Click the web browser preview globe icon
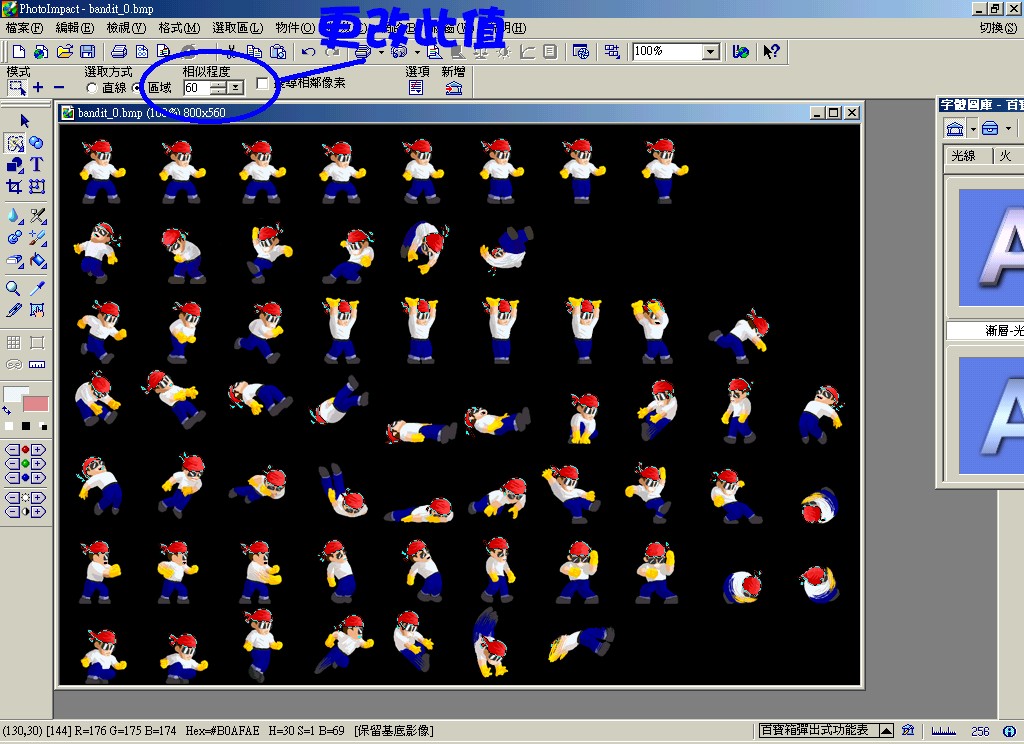This screenshot has height=744, width=1024. [x=741, y=52]
